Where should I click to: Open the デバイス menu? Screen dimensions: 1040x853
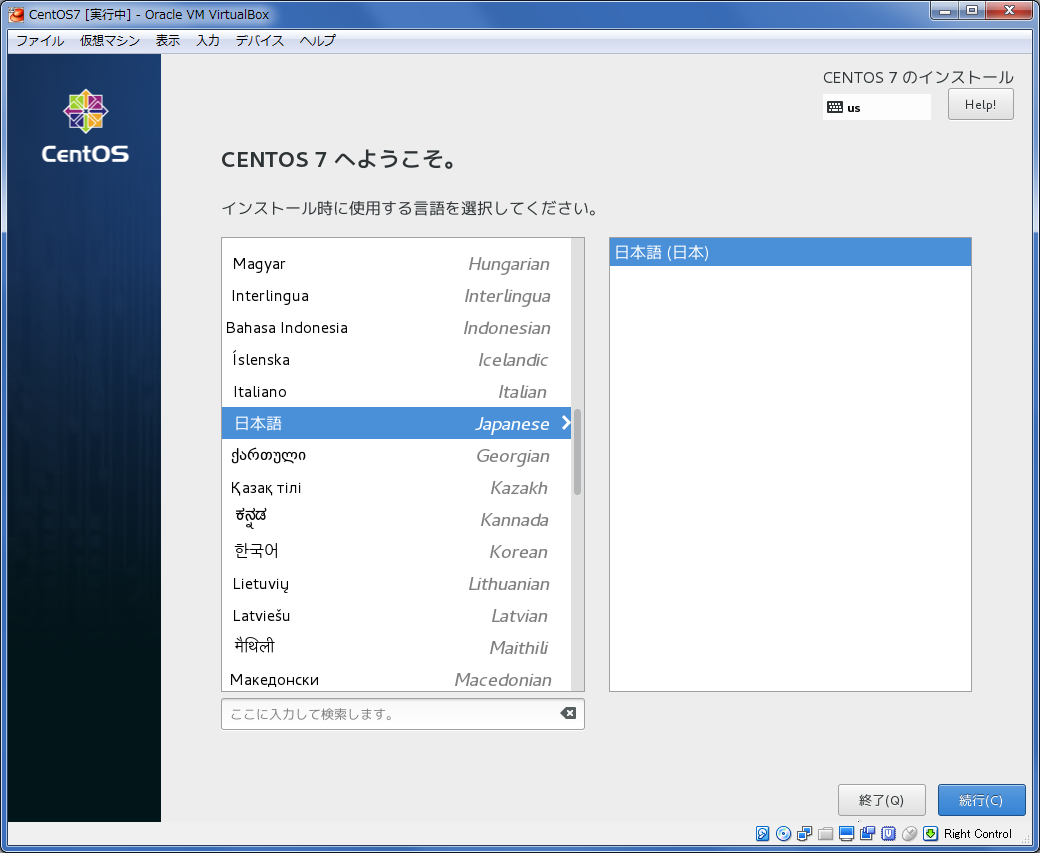click(x=260, y=41)
